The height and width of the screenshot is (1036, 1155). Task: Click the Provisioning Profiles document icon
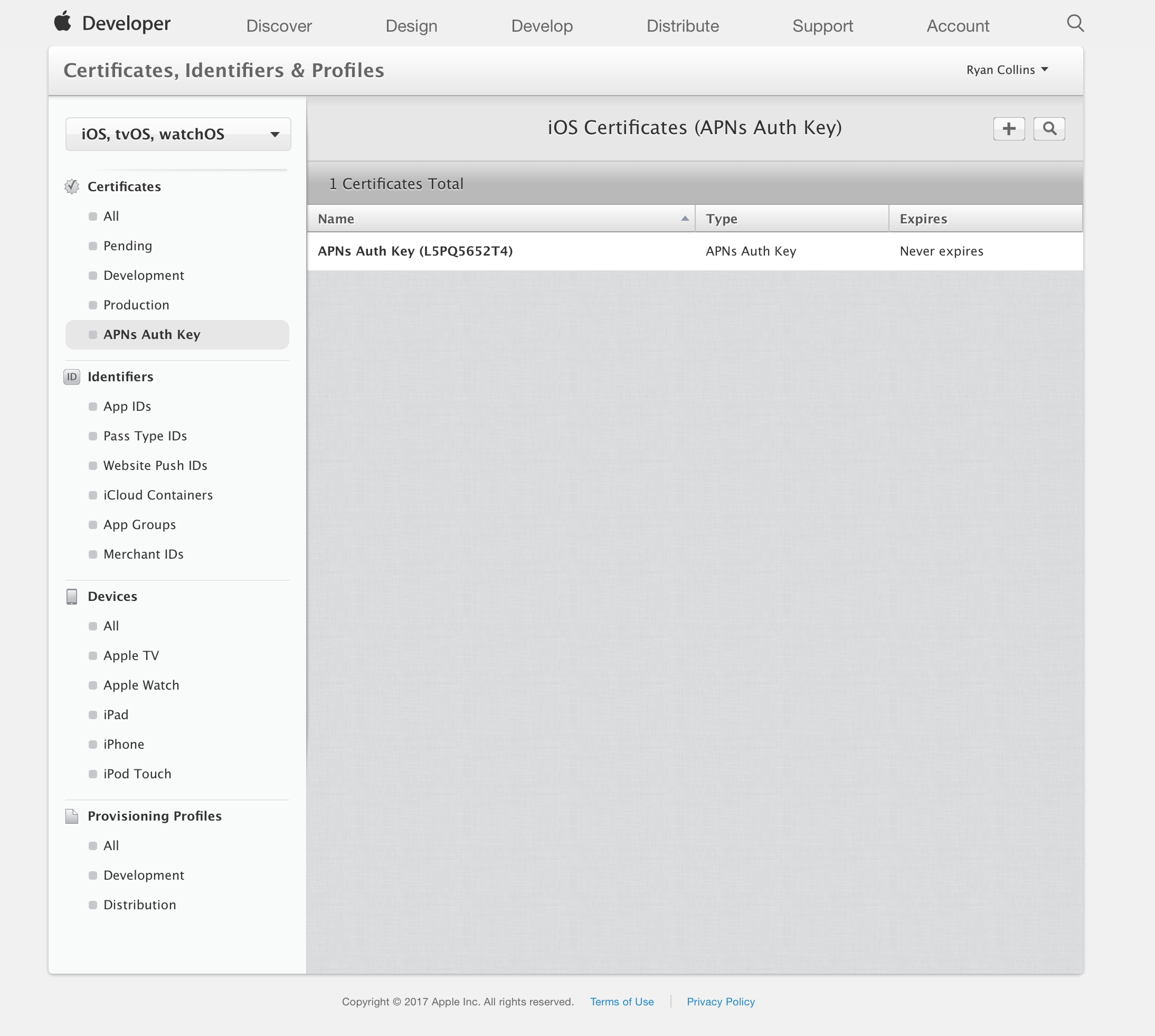coord(72,816)
